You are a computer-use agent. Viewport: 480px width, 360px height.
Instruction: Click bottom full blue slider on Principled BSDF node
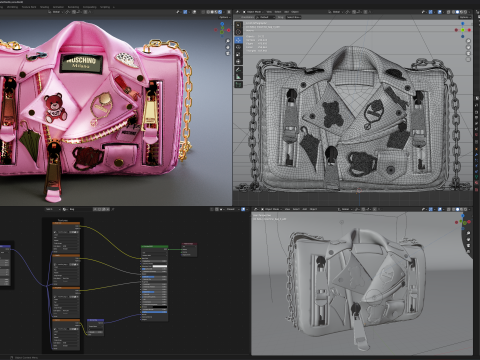coord(154,312)
